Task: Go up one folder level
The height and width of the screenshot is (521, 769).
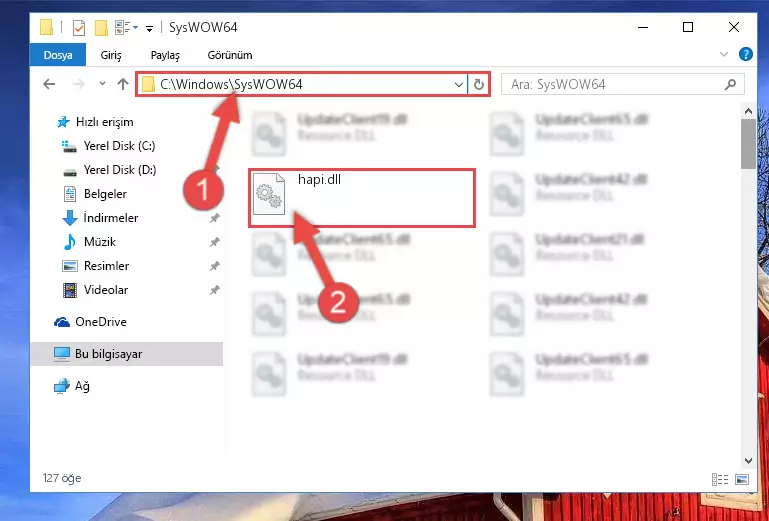Action: [123, 84]
